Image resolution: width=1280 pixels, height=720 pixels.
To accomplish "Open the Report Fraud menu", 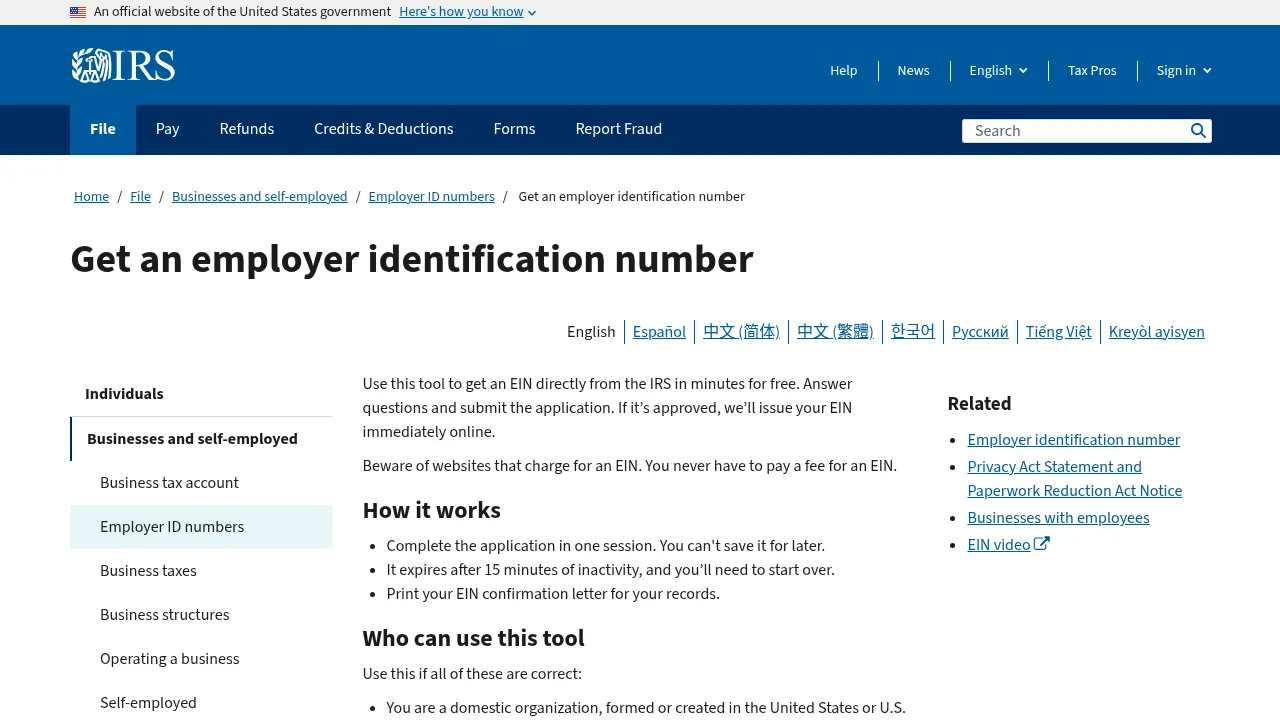I will [x=619, y=130].
